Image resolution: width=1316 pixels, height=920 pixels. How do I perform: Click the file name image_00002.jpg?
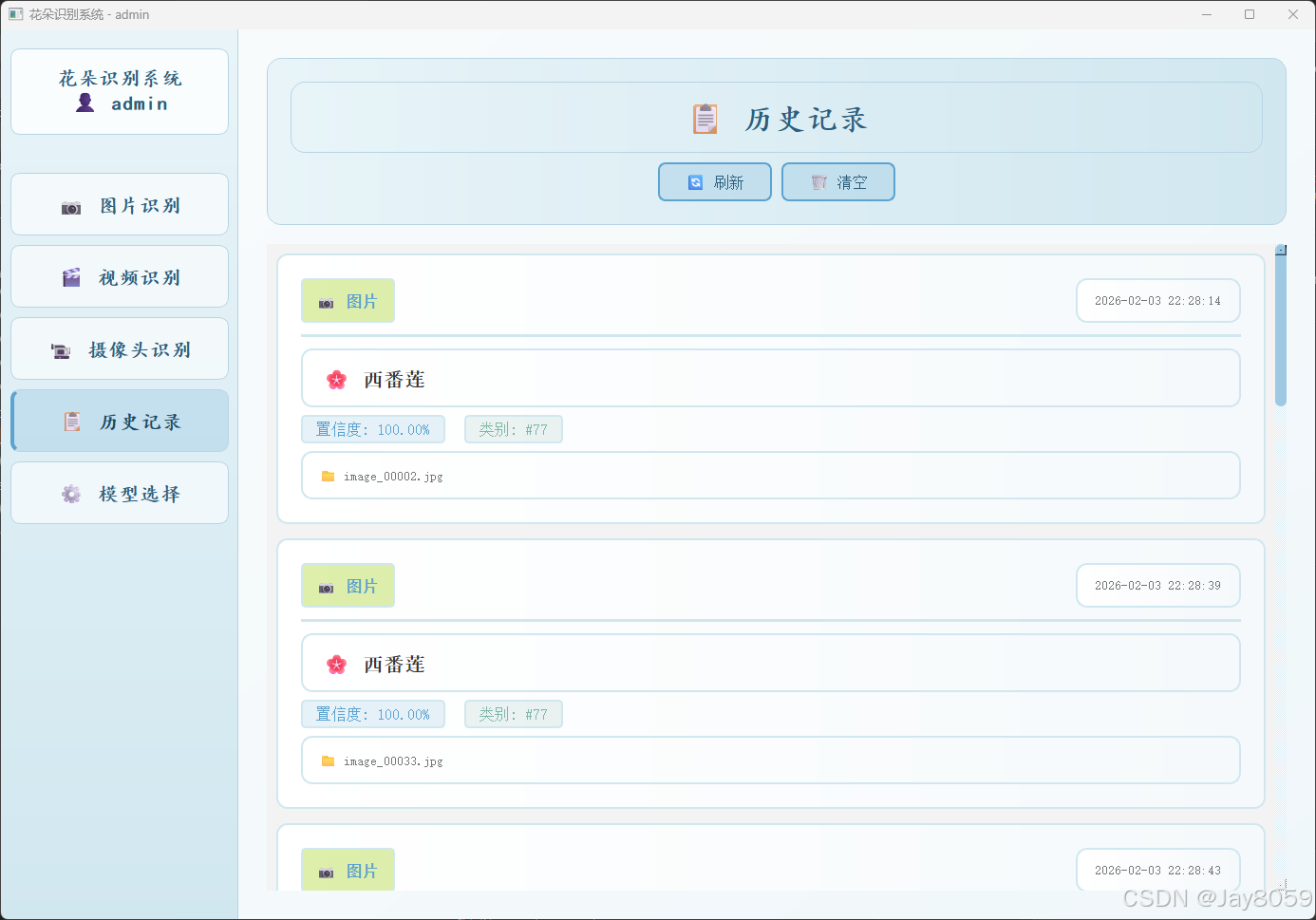[x=393, y=477]
